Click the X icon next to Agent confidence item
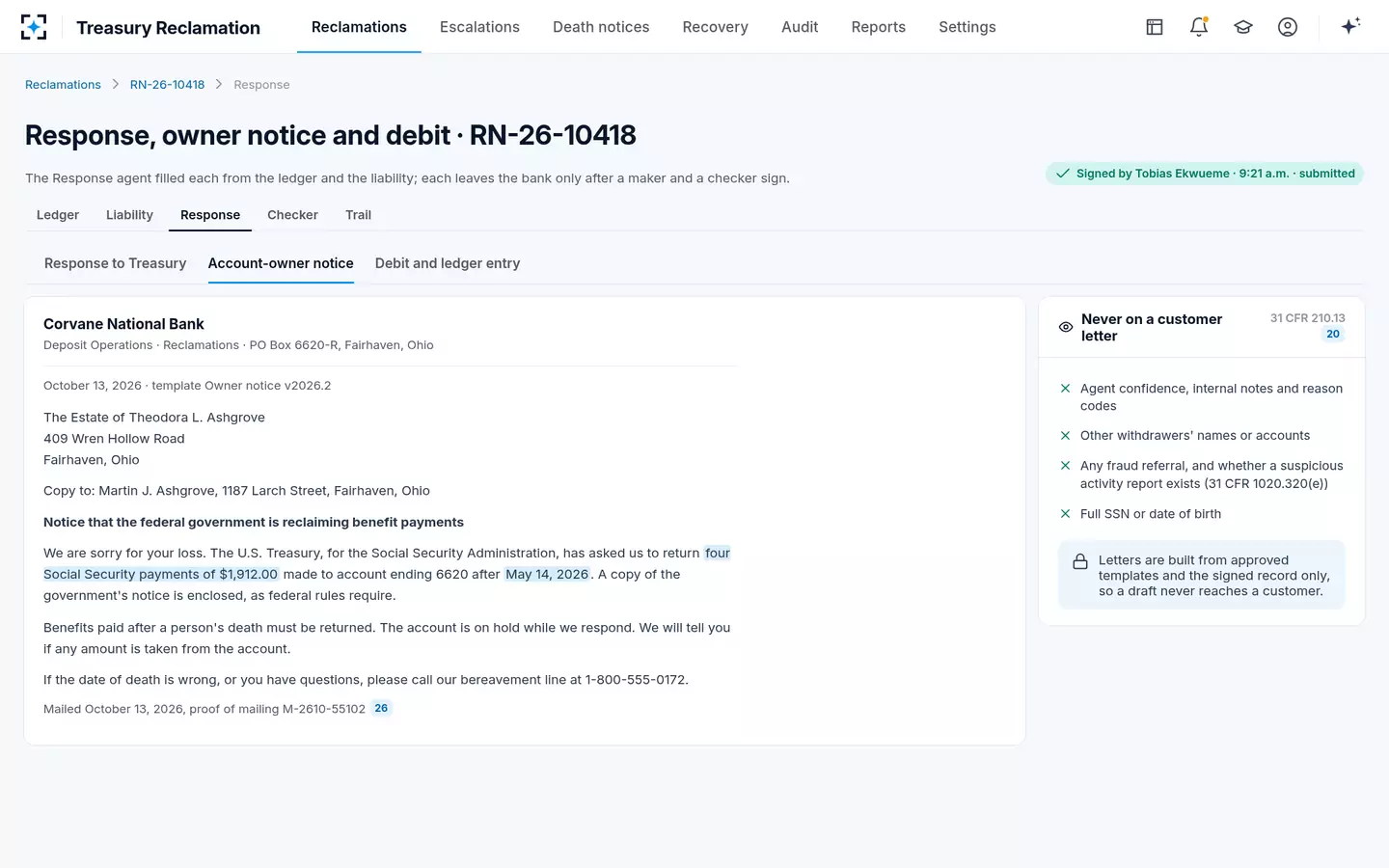Image resolution: width=1389 pixels, height=868 pixels. click(x=1065, y=389)
